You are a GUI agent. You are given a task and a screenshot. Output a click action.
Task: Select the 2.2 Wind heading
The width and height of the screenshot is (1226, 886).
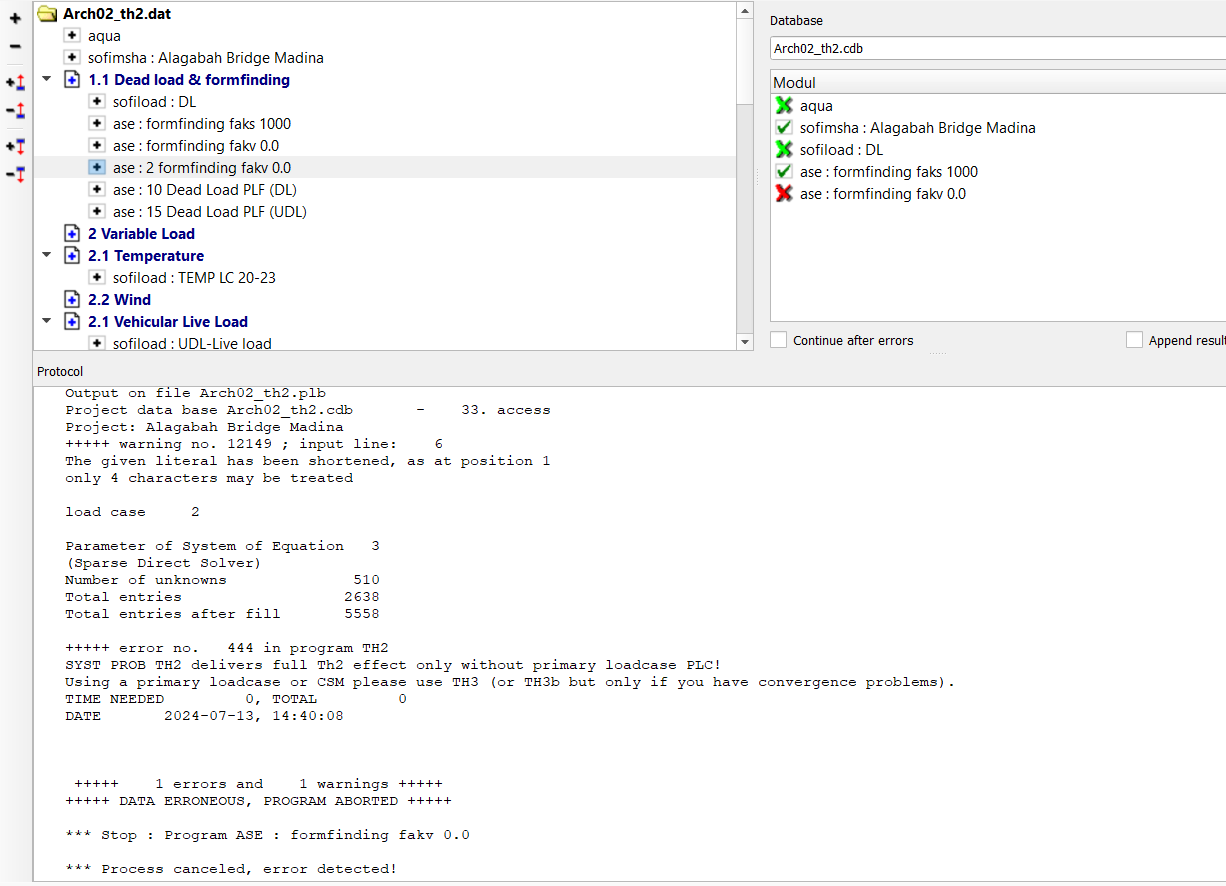tap(119, 299)
